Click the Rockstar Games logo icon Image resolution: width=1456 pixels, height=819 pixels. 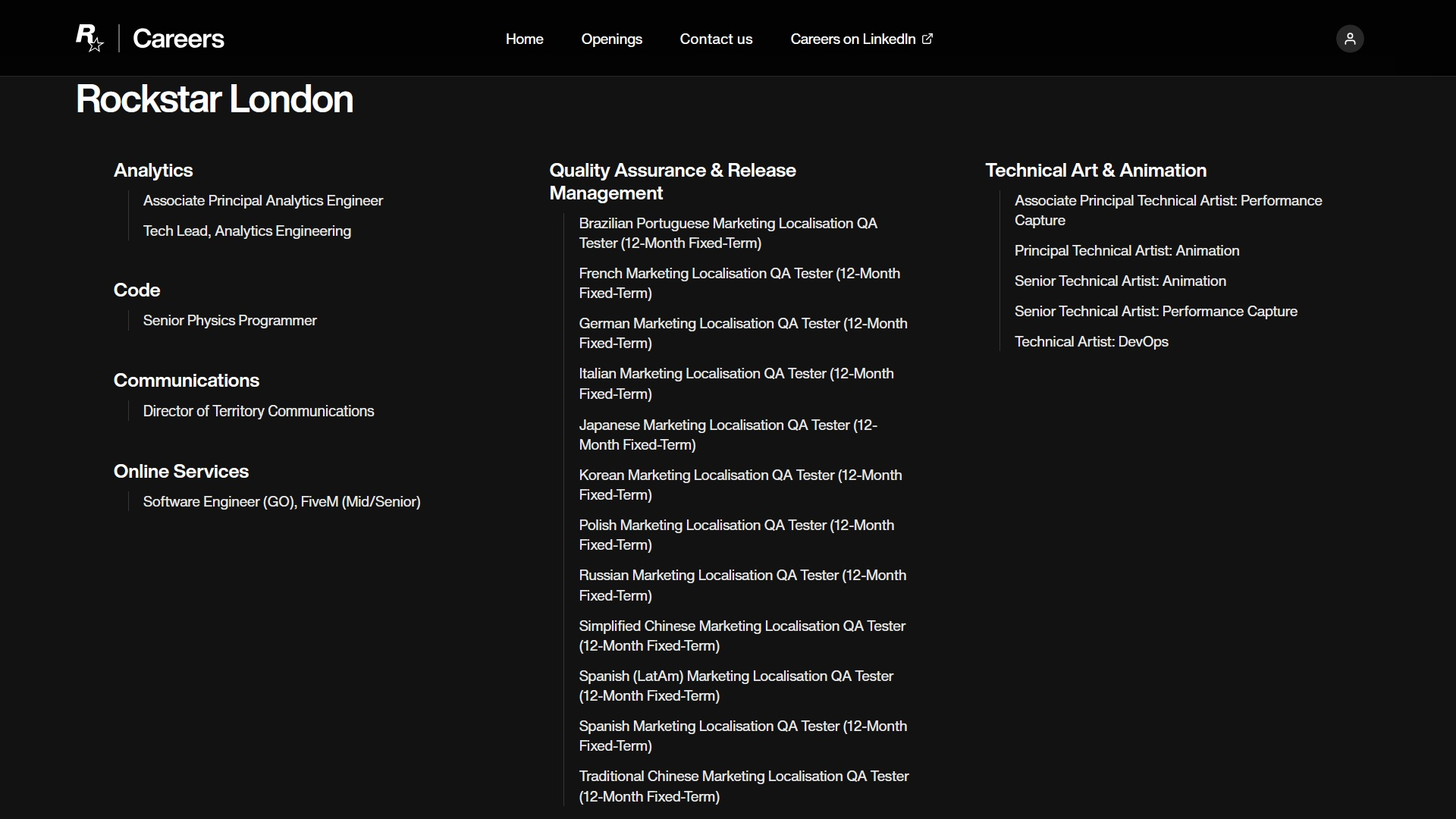89,38
